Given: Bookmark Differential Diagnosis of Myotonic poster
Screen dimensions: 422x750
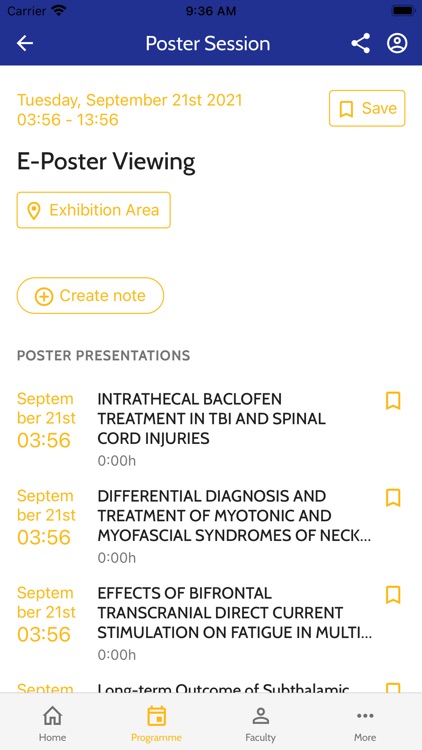Looking at the screenshot, I should coord(393,498).
